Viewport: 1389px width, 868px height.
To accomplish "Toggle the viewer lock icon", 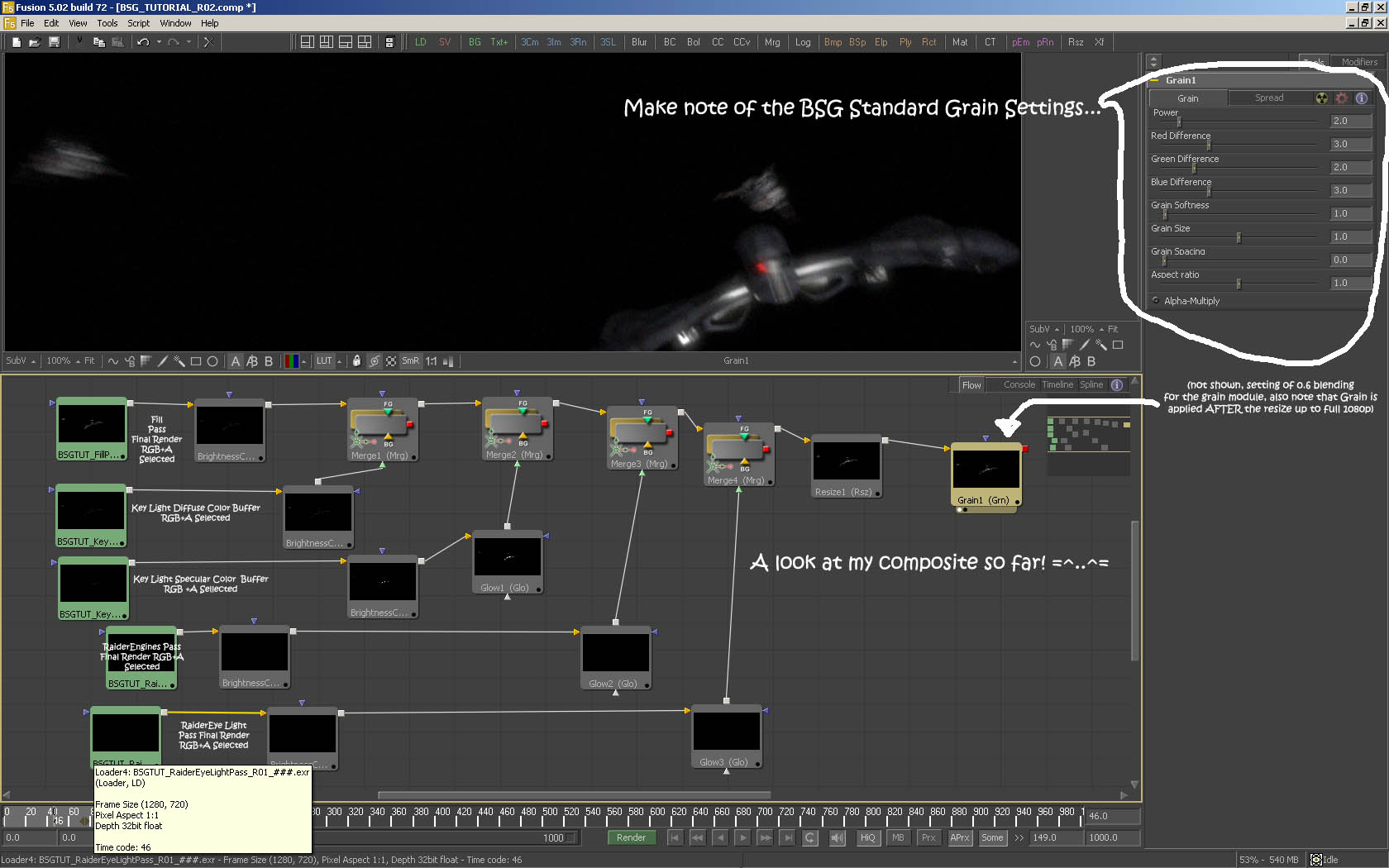I will coord(356,361).
